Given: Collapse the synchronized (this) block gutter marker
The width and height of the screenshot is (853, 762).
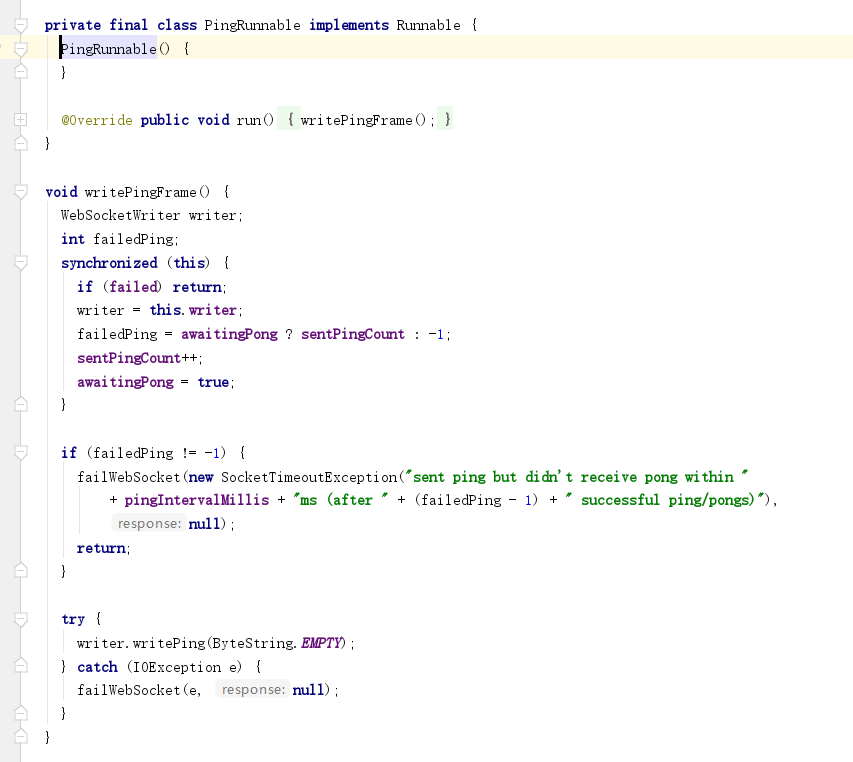Looking at the screenshot, I should coord(20,262).
